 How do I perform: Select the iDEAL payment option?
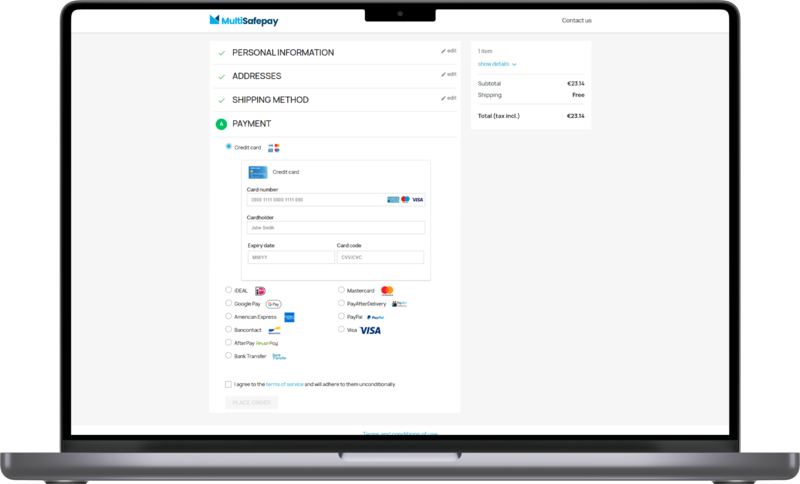(x=229, y=290)
